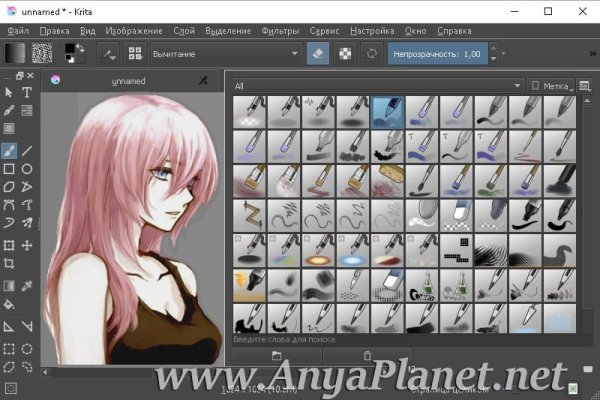Open the Вид menu
Image resolution: width=600 pixels, height=400 pixels.
click(88, 31)
